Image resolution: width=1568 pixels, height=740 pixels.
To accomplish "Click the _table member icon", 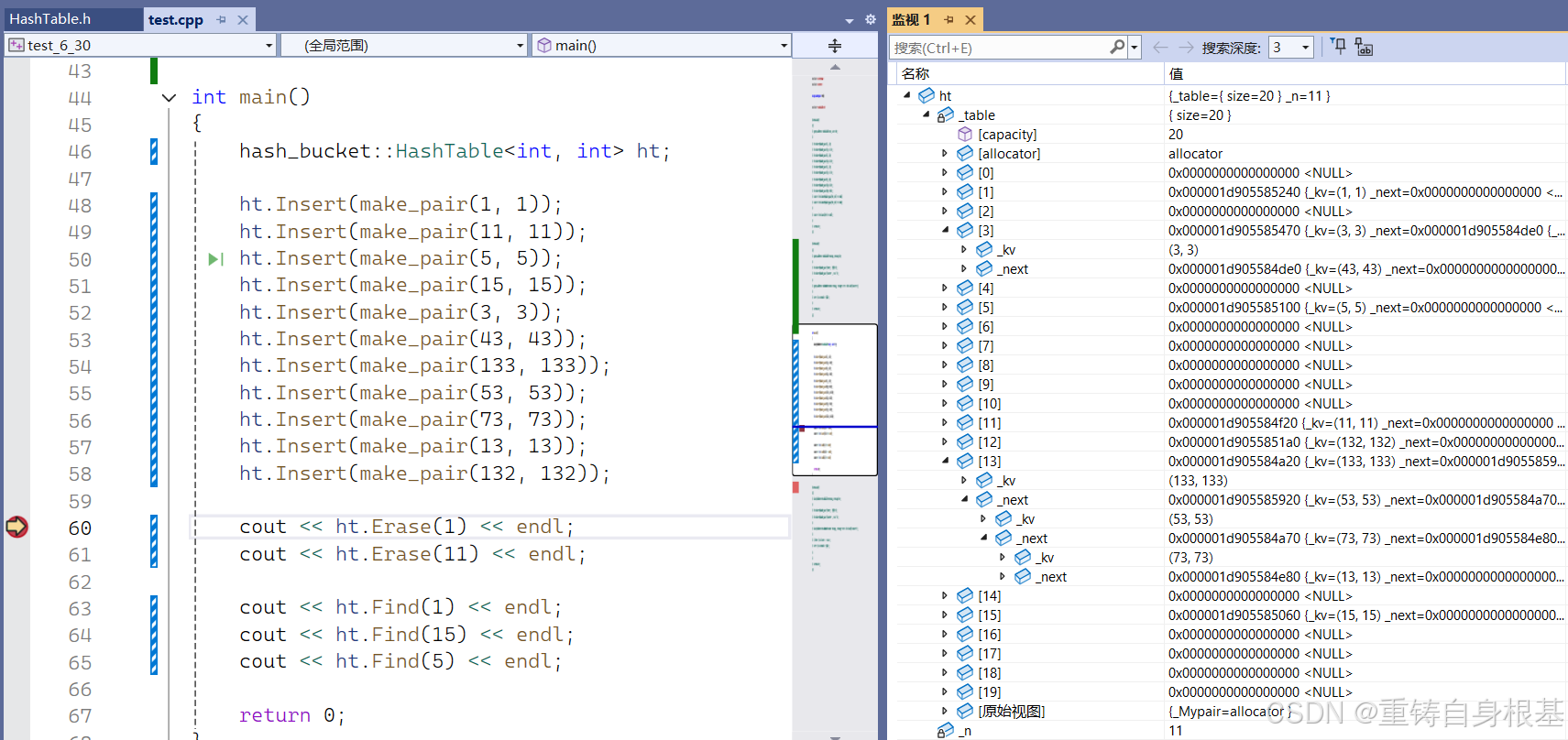I will pyautogui.click(x=945, y=114).
